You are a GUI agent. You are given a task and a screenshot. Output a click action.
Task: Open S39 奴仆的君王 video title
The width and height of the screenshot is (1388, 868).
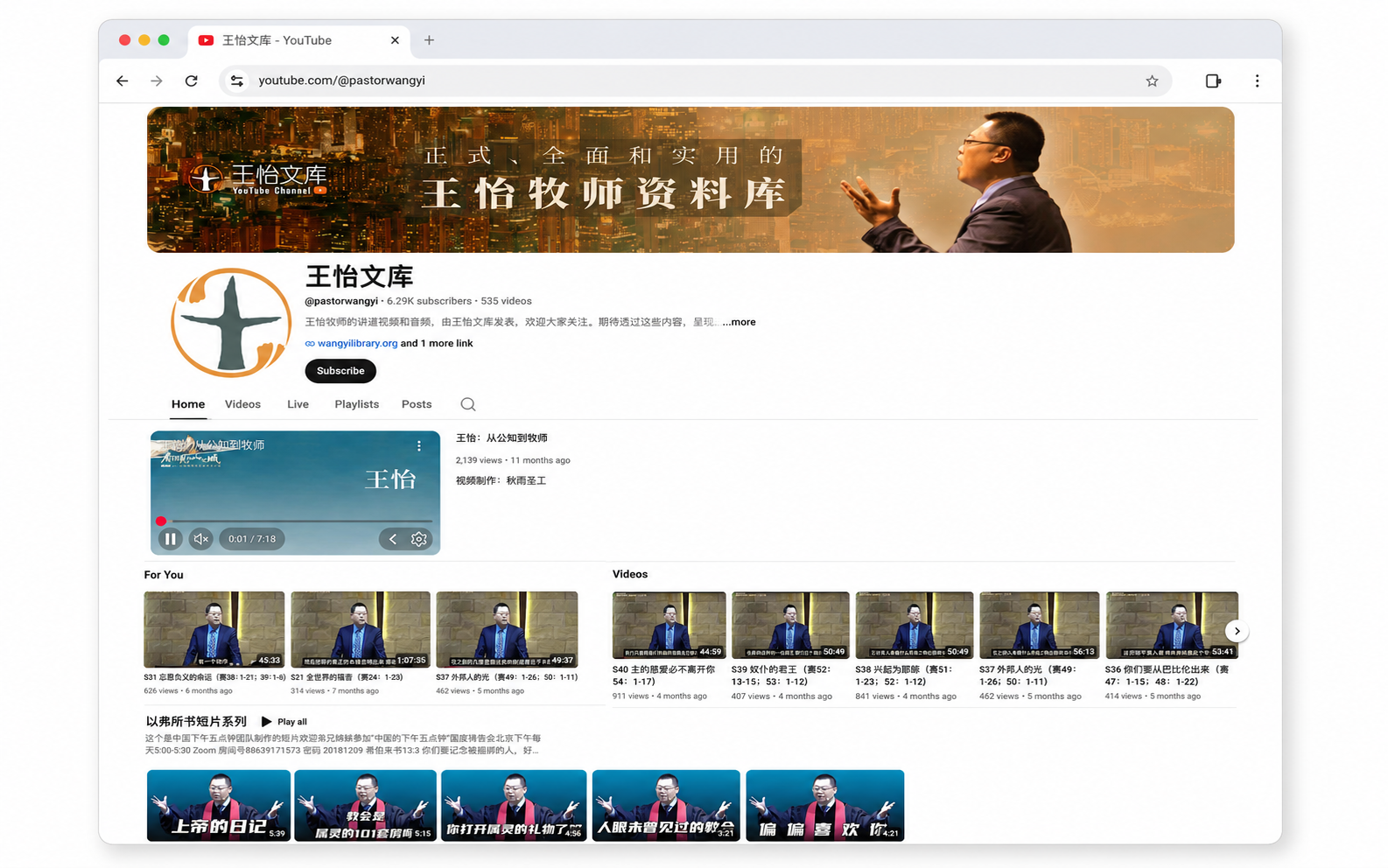click(782, 675)
